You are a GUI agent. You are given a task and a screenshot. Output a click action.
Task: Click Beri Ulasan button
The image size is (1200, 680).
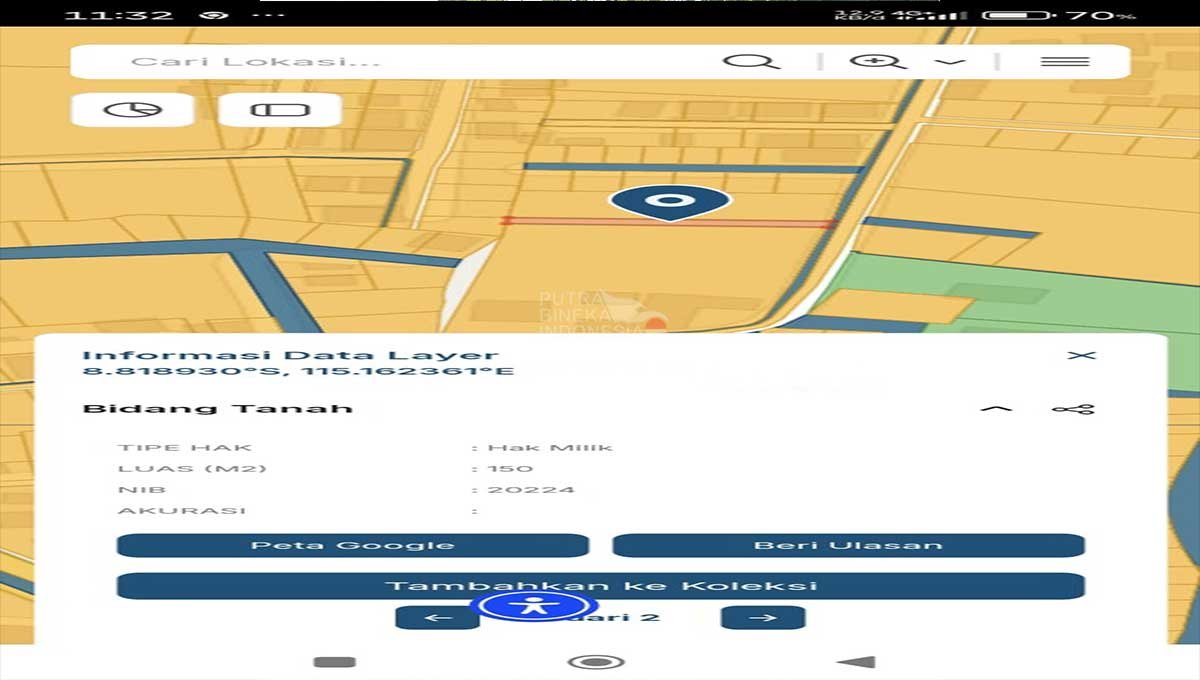[848, 545]
